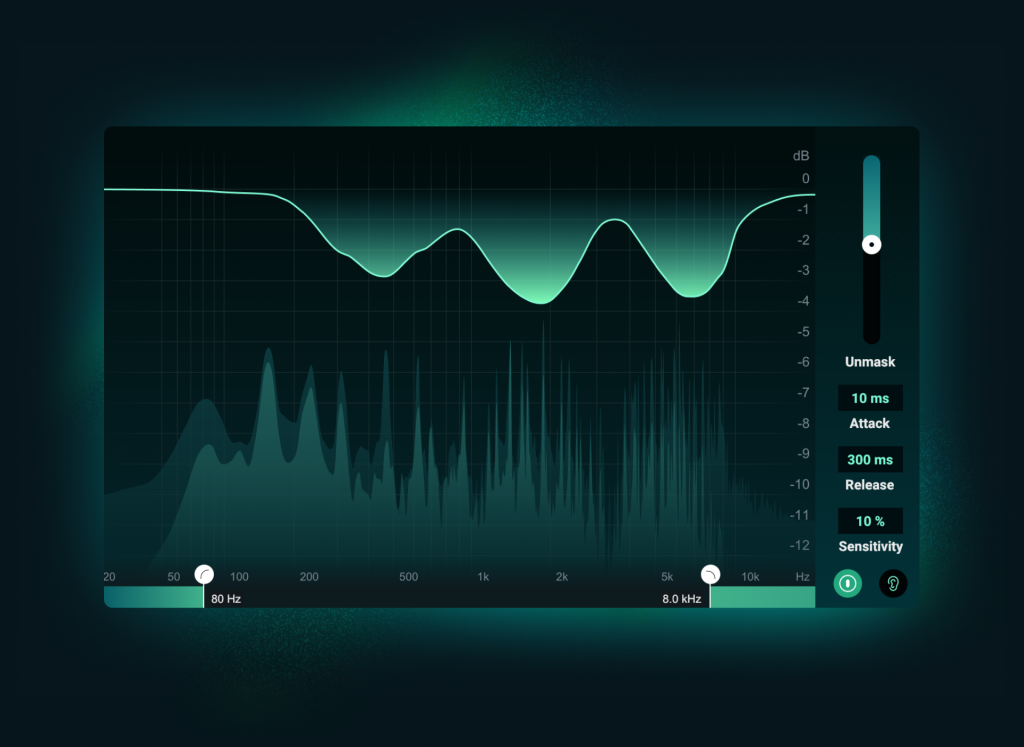Screen dimensions: 1024x747
Task: Click the green high-cut band above 8 kHz
Action: pos(762,597)
